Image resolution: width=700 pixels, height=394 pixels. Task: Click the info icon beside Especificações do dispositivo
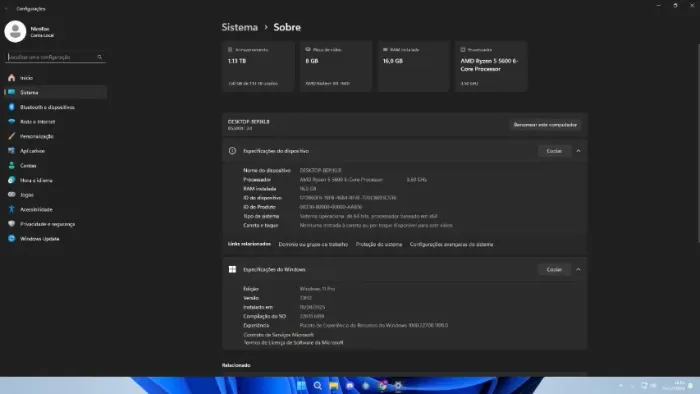coord(232,151)
